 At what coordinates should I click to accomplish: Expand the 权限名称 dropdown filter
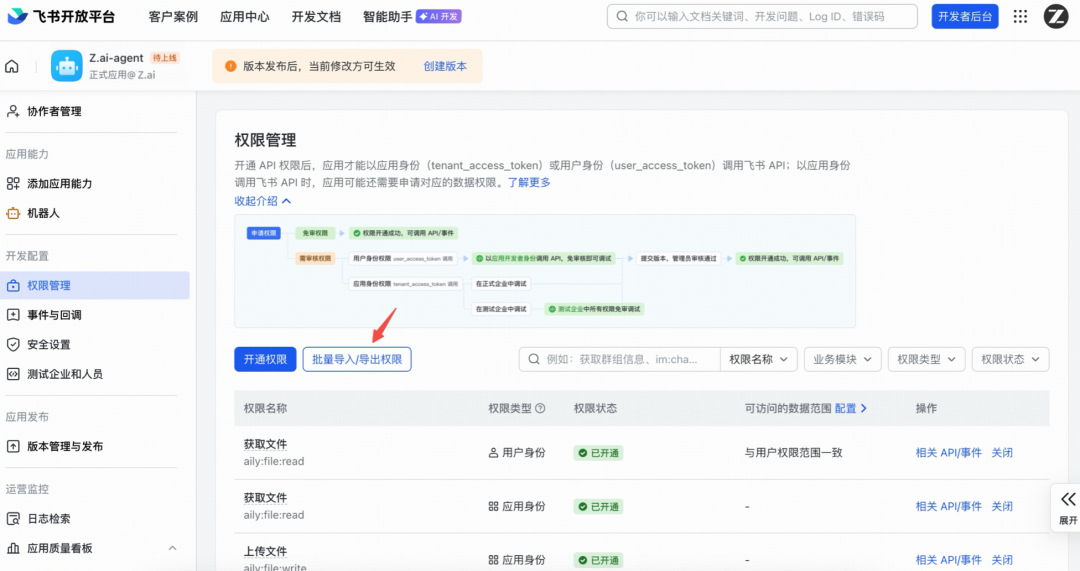click(x=758, y=359)
